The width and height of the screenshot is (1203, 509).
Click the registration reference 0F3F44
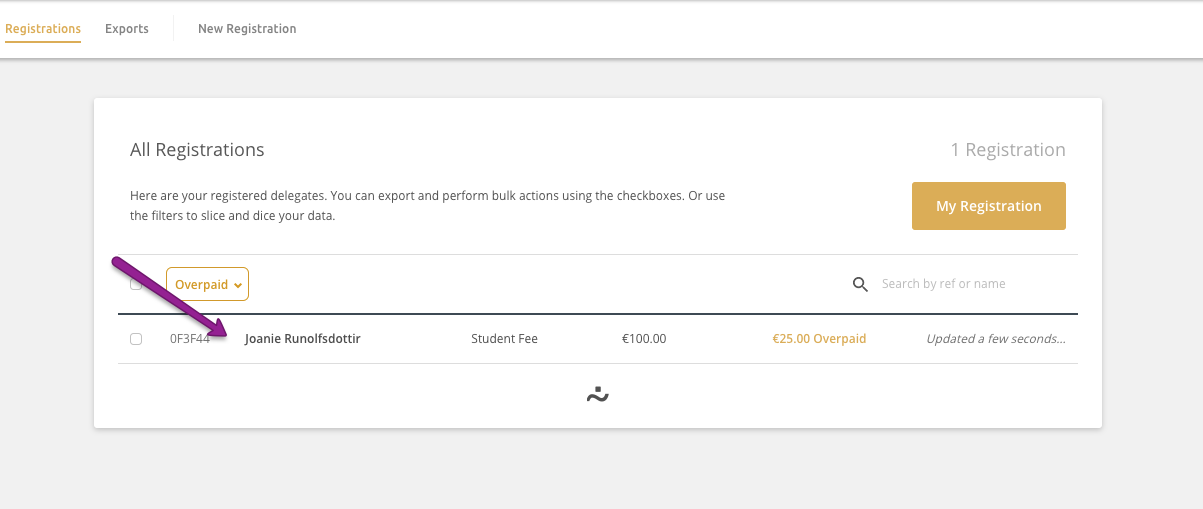coord(190,339)
